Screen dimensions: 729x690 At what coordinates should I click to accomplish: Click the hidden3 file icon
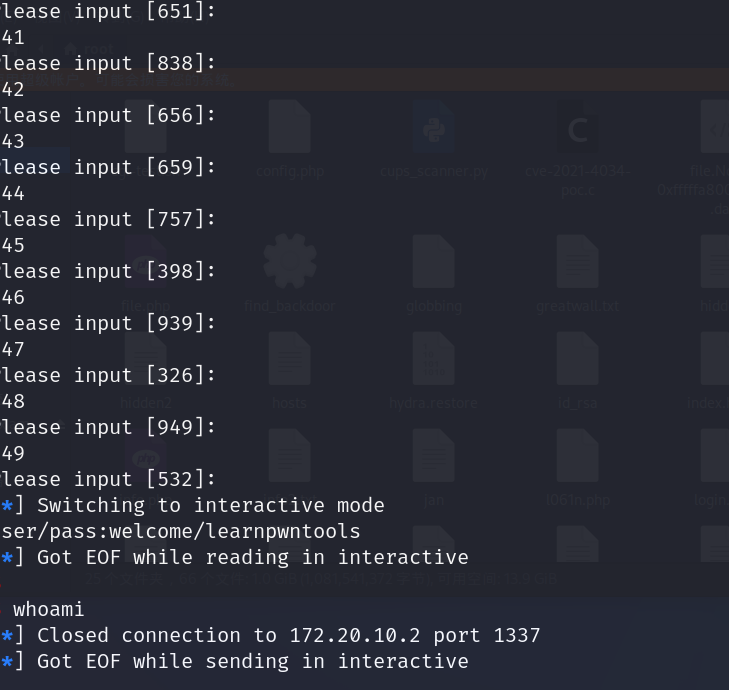145,359
